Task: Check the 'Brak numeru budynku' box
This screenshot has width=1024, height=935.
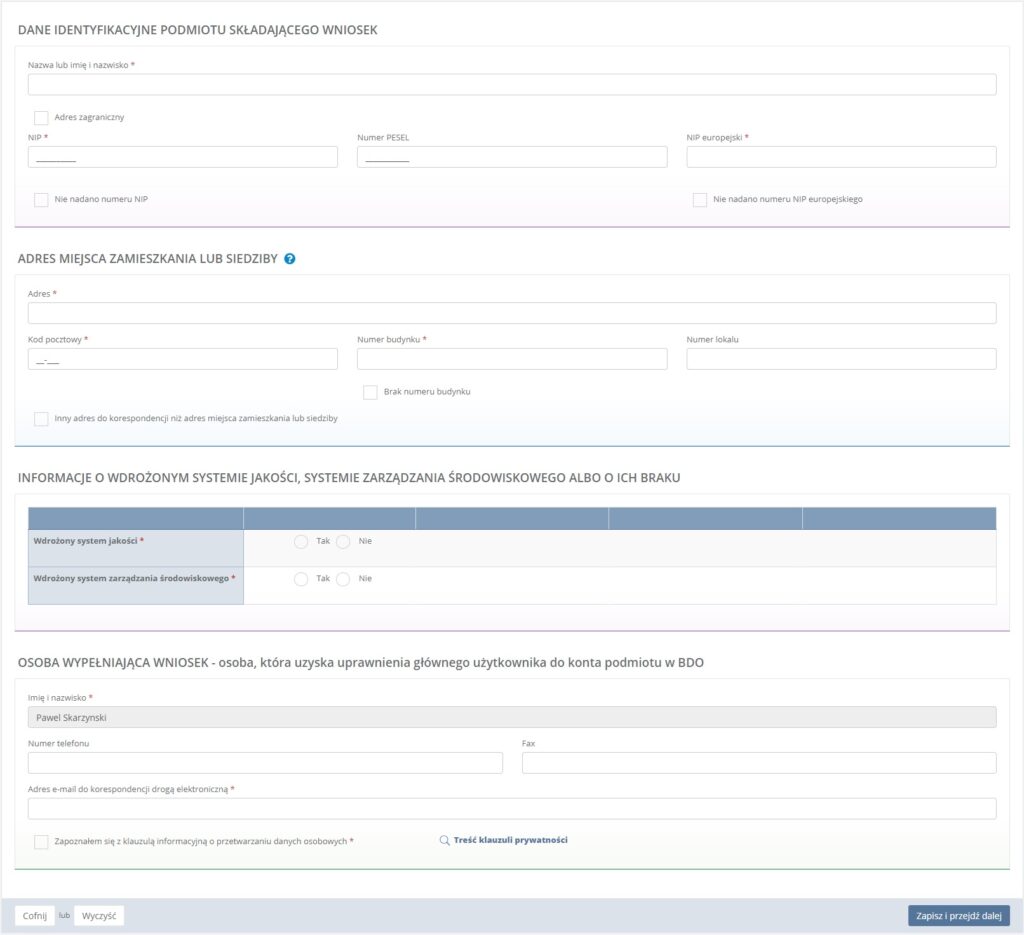Action: pos(370,392)
